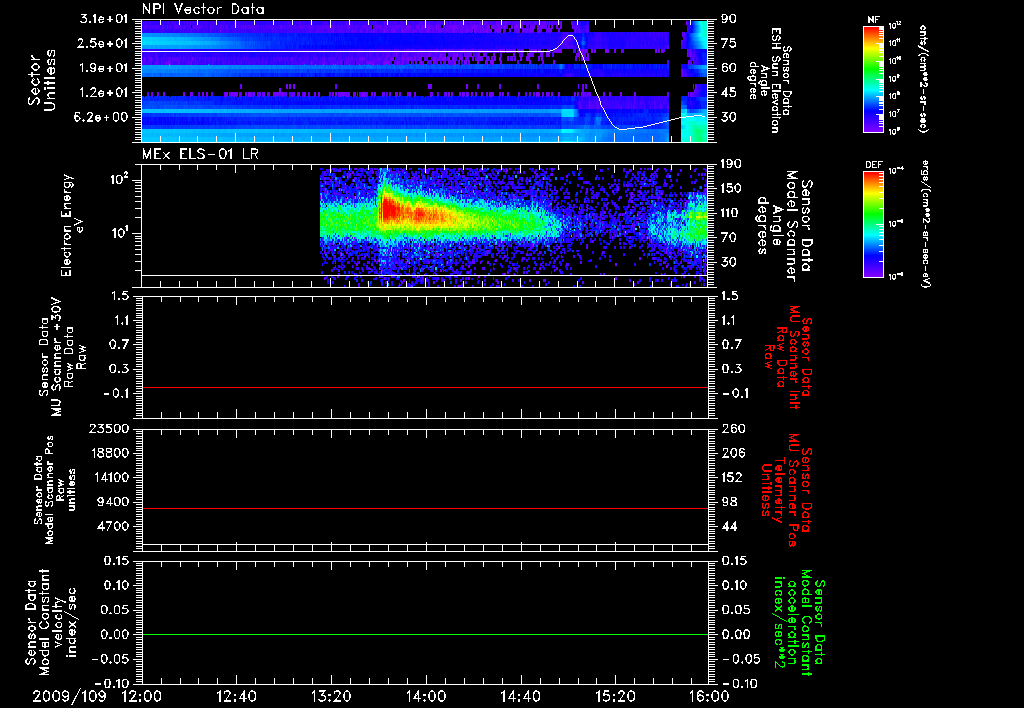Select the "Electron Energy eV" axis title

[x=74, y=225]
